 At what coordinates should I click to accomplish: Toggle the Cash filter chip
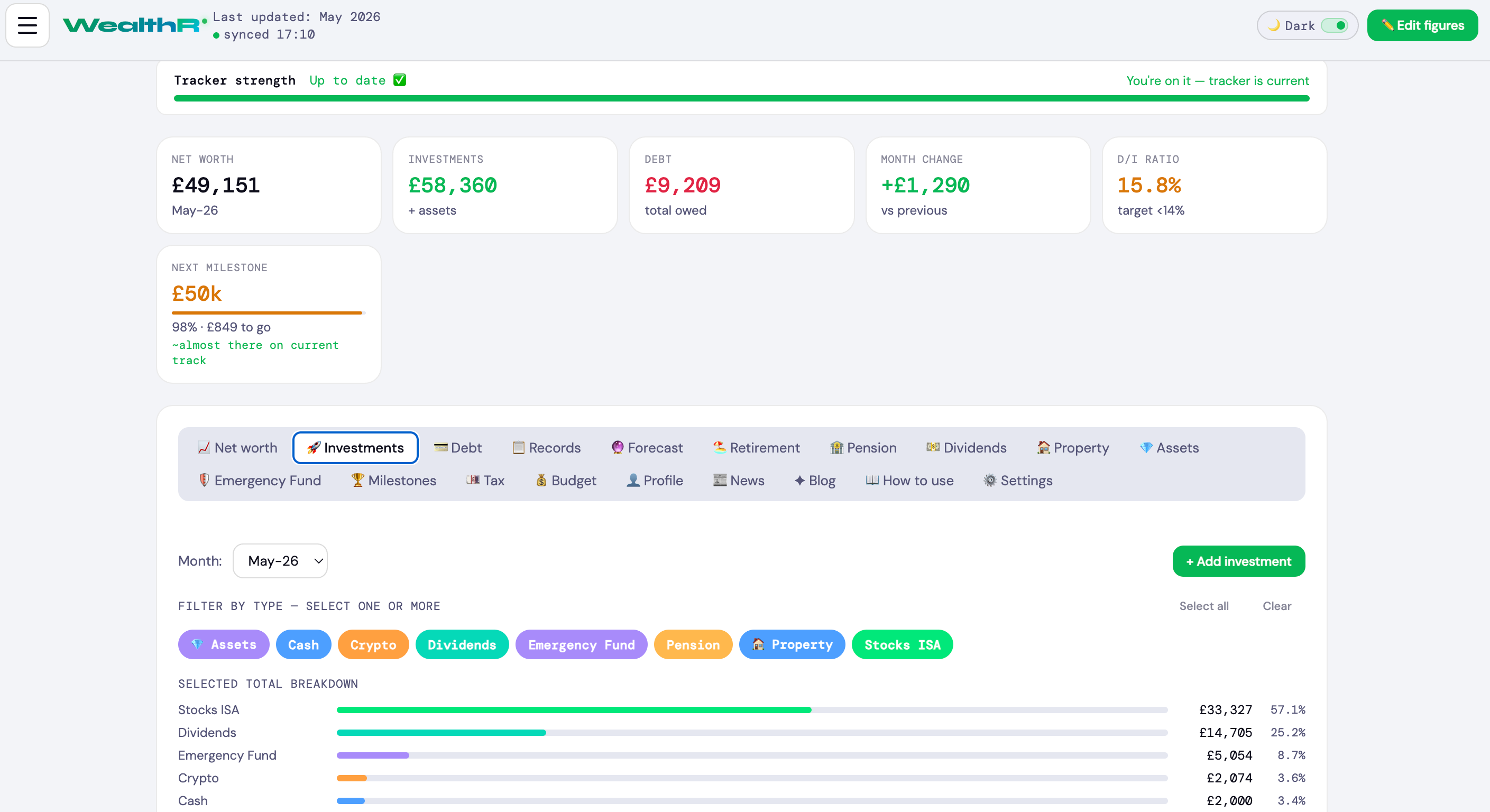tap(303, 644)
